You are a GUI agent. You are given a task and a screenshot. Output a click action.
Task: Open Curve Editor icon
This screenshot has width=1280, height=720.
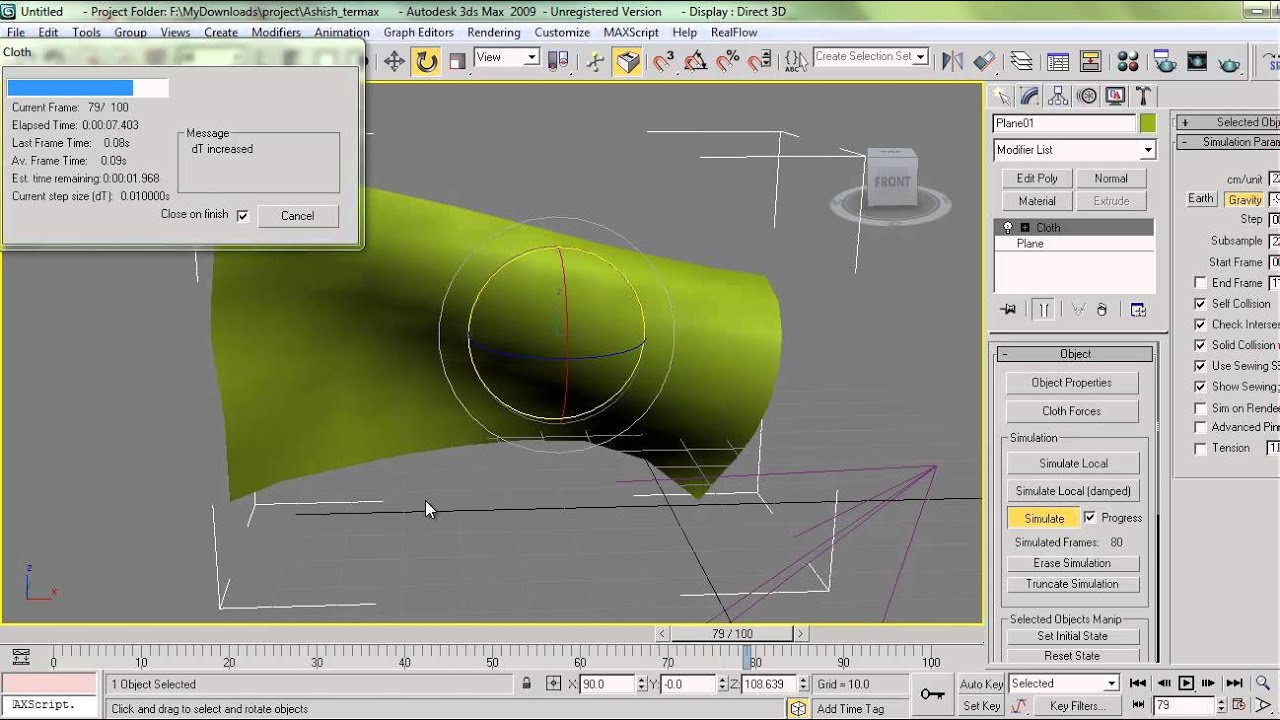tap(1057, 62)
